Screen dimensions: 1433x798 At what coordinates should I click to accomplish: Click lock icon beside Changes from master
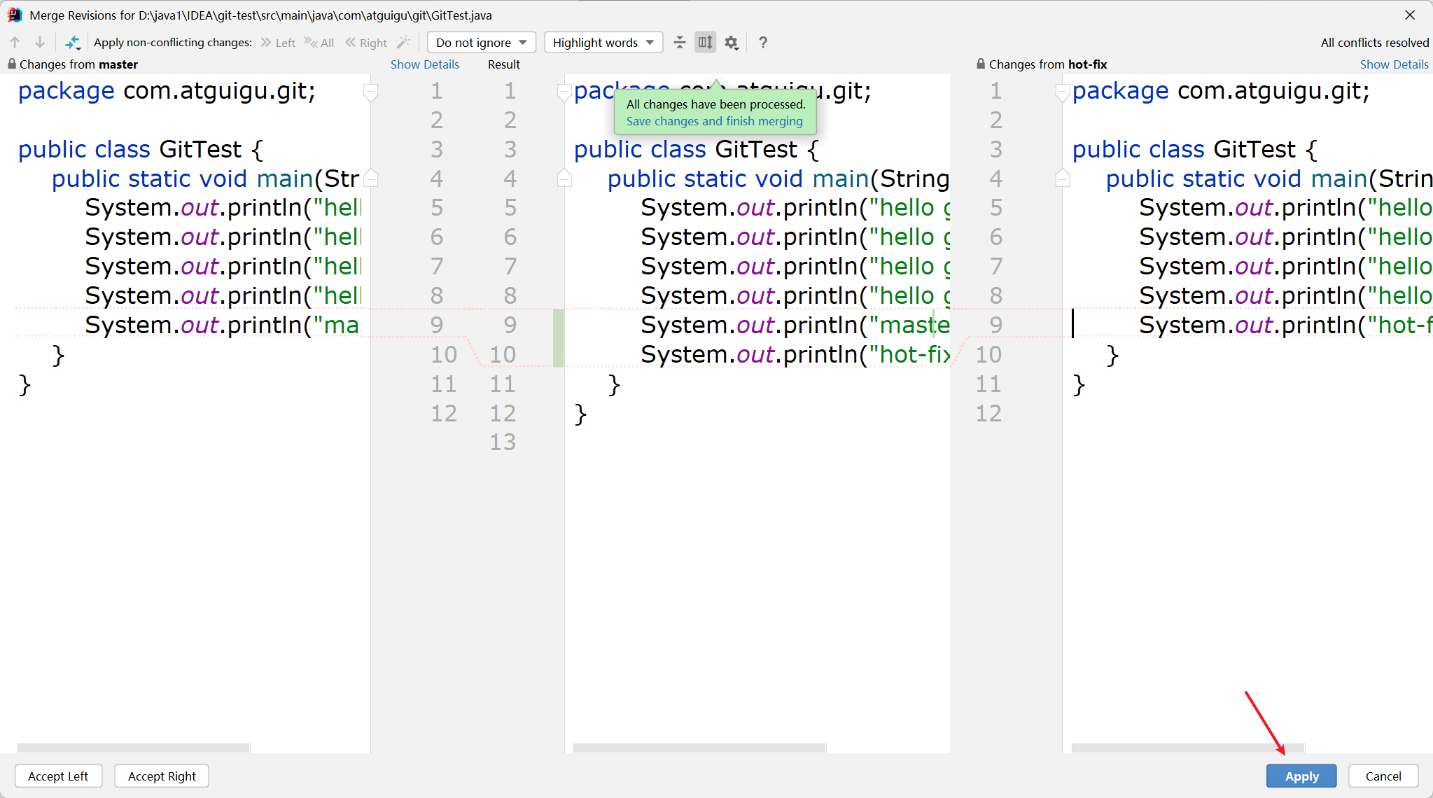point(12,64)
